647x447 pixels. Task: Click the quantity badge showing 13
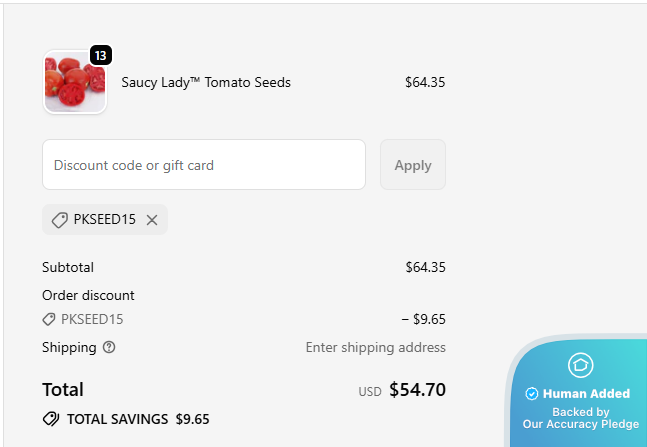100,56
